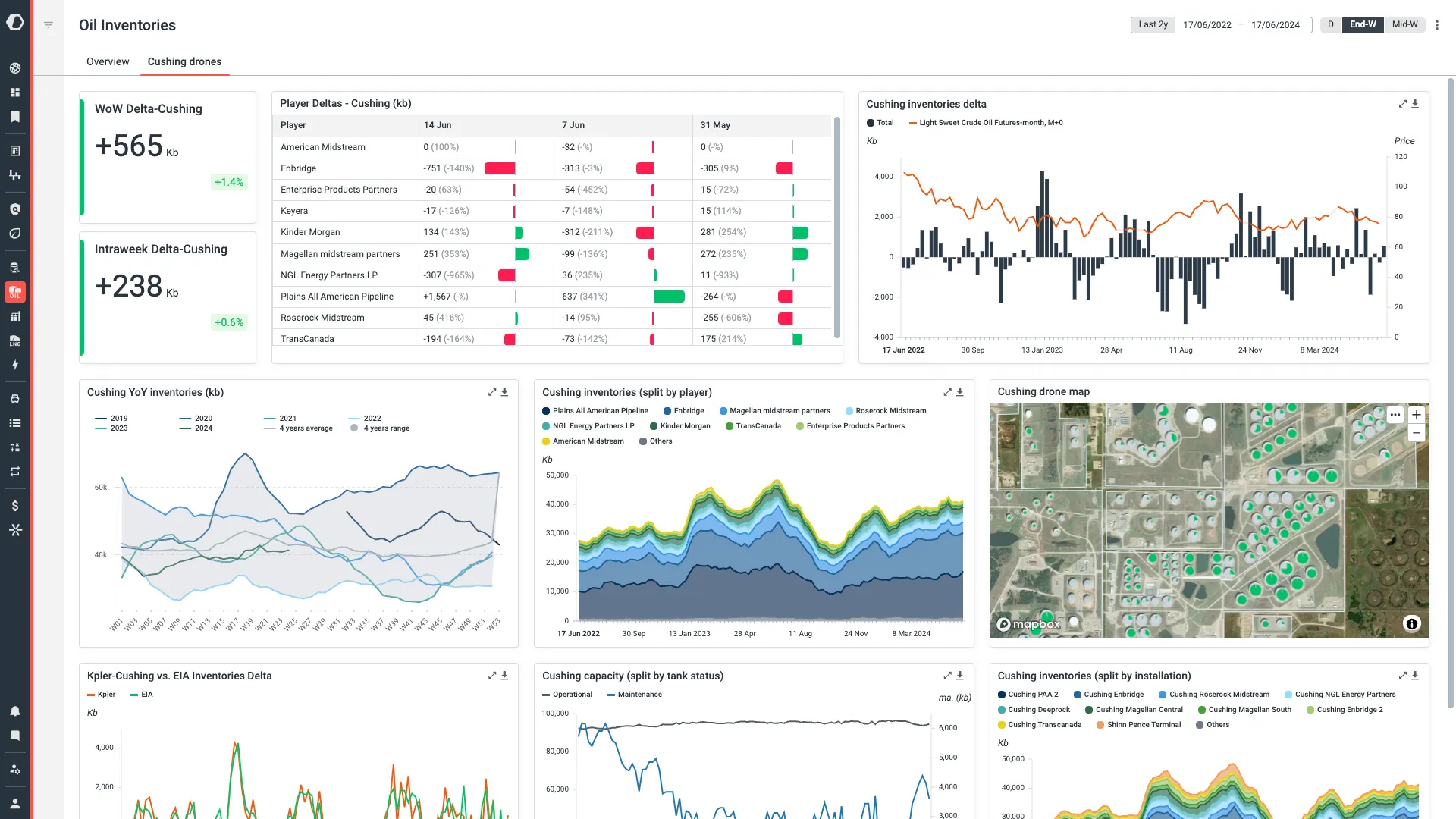Click the Kinder Morgan row in the table

coord(552,232)
